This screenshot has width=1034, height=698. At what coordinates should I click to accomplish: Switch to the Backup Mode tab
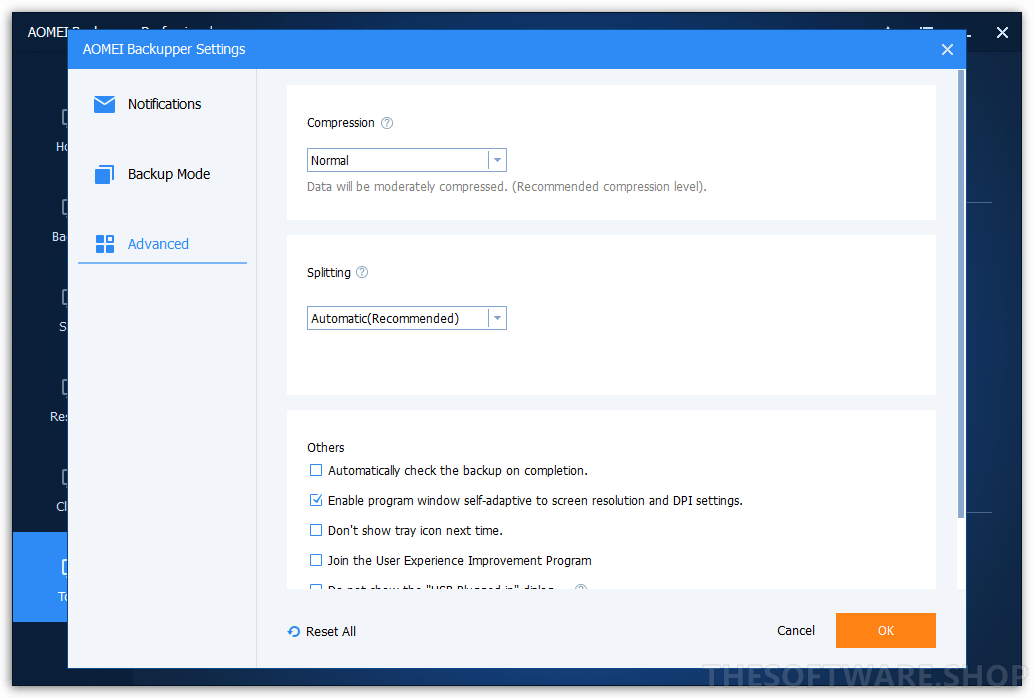pyautogui.click(x=162, y=174)
